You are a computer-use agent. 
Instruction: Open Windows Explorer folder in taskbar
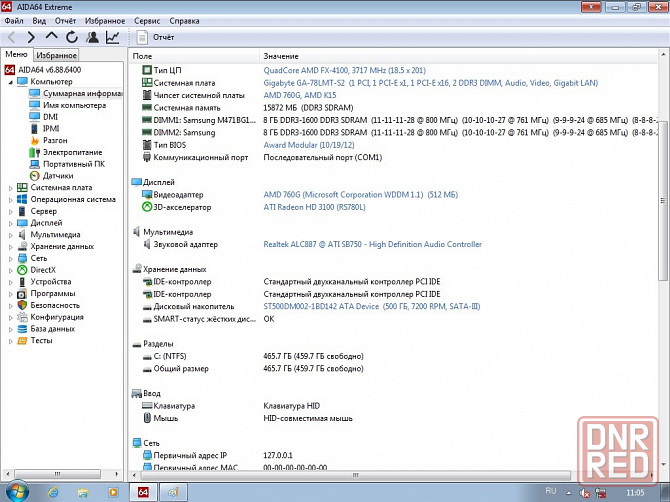pyautogui.click(x=83, y=493)
